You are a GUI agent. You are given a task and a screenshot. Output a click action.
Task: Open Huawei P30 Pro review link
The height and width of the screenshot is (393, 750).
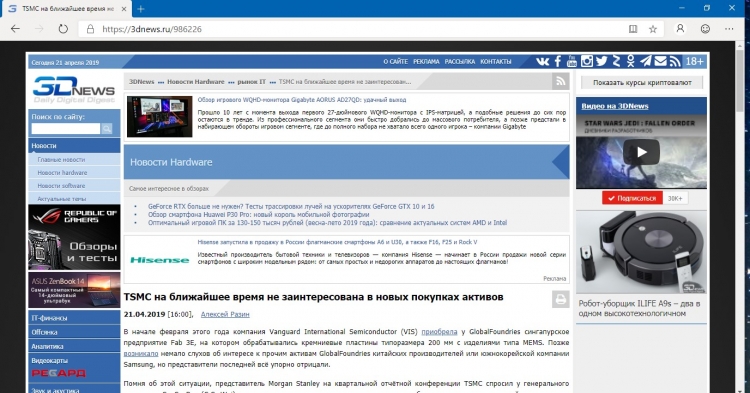coord(258,215)
